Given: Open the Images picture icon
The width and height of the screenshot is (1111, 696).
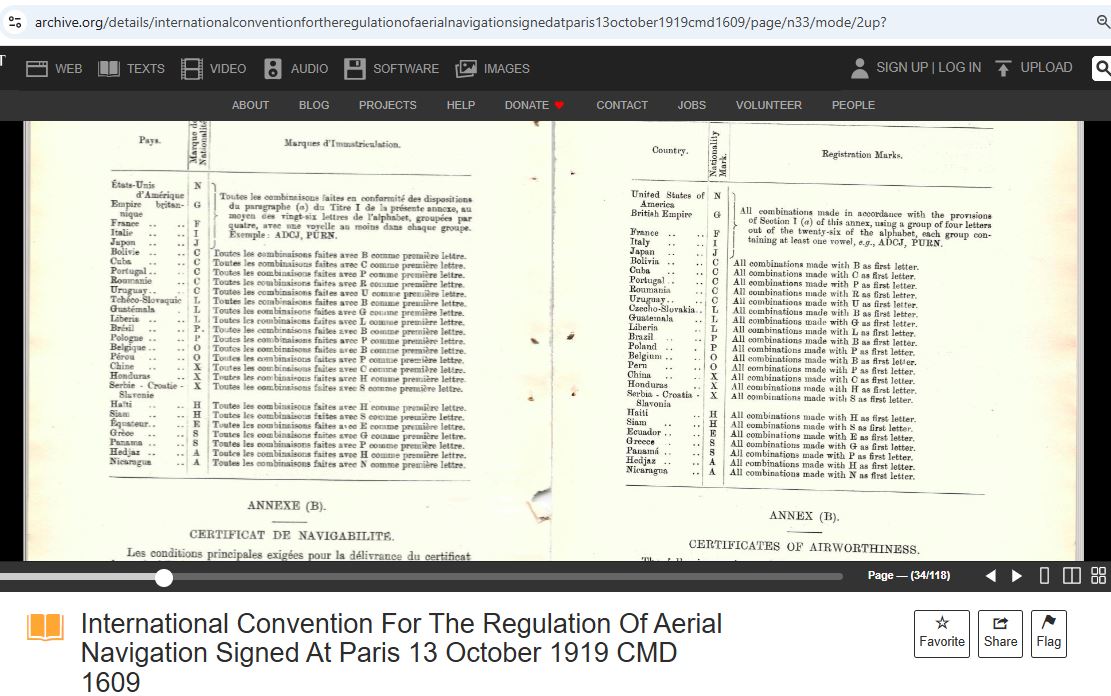Looking at the screenshot, I should [466, 69].
